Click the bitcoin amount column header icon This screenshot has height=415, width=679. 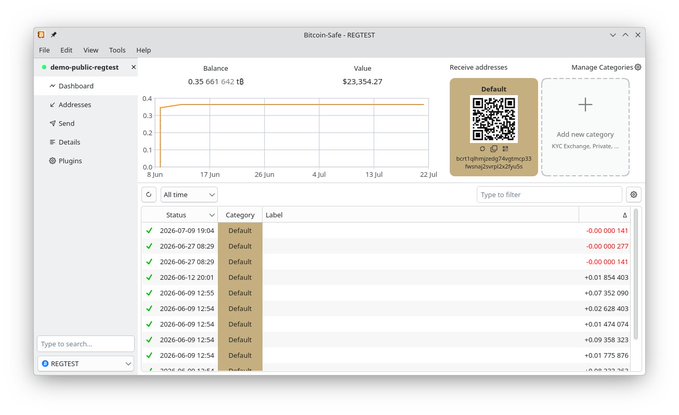point(624,215)
